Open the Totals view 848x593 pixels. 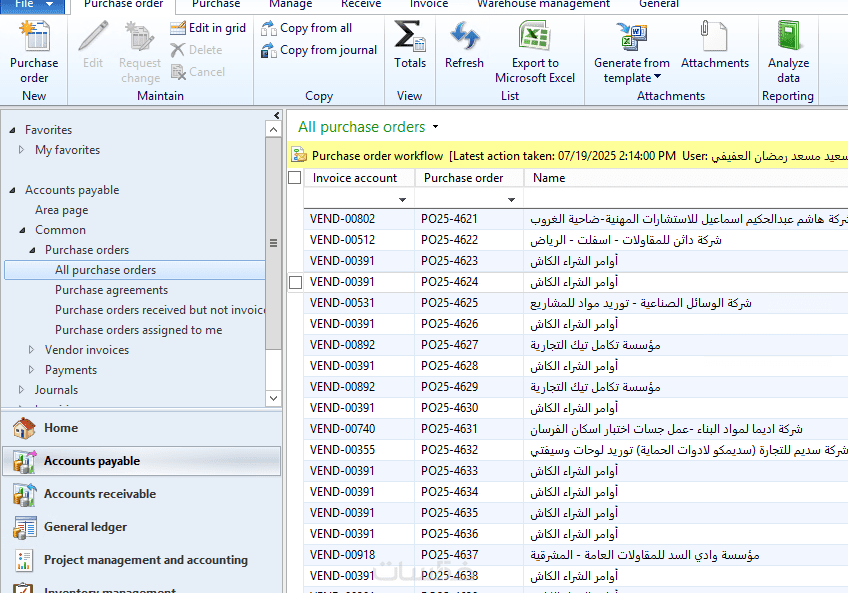click(410, 44)
